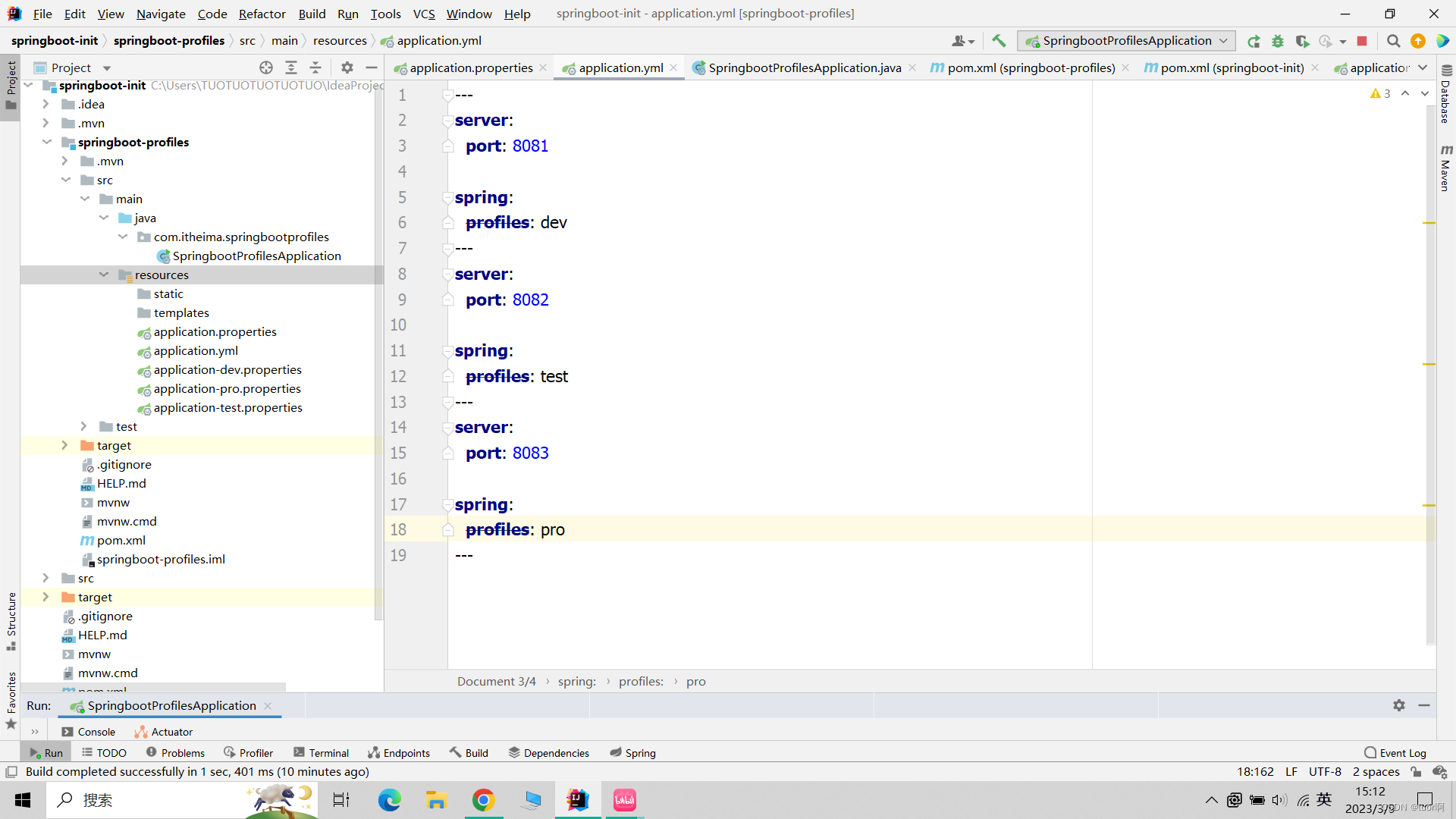Open the Run console settings gear
This screenshot has width=1456, height=819.
click(1399, 705)
